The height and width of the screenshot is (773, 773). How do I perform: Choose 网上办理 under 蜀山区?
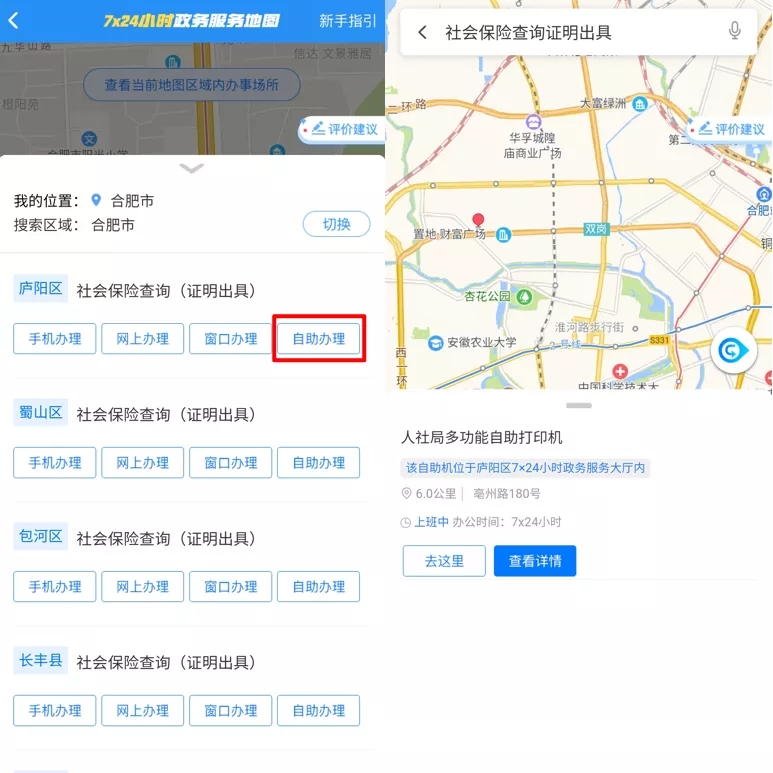point(142,462)
